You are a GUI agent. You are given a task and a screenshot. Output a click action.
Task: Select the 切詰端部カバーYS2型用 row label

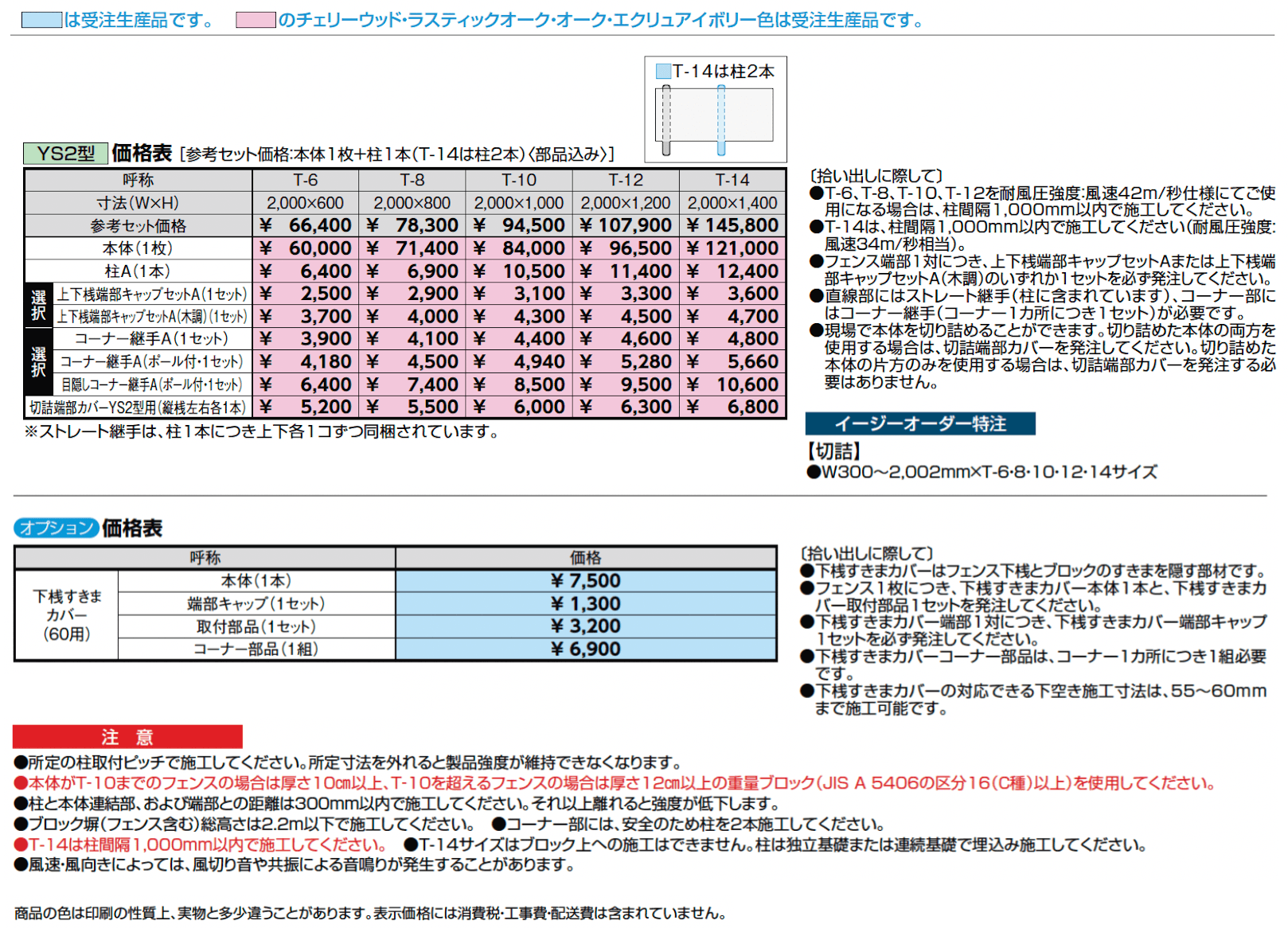pos(139,407)
